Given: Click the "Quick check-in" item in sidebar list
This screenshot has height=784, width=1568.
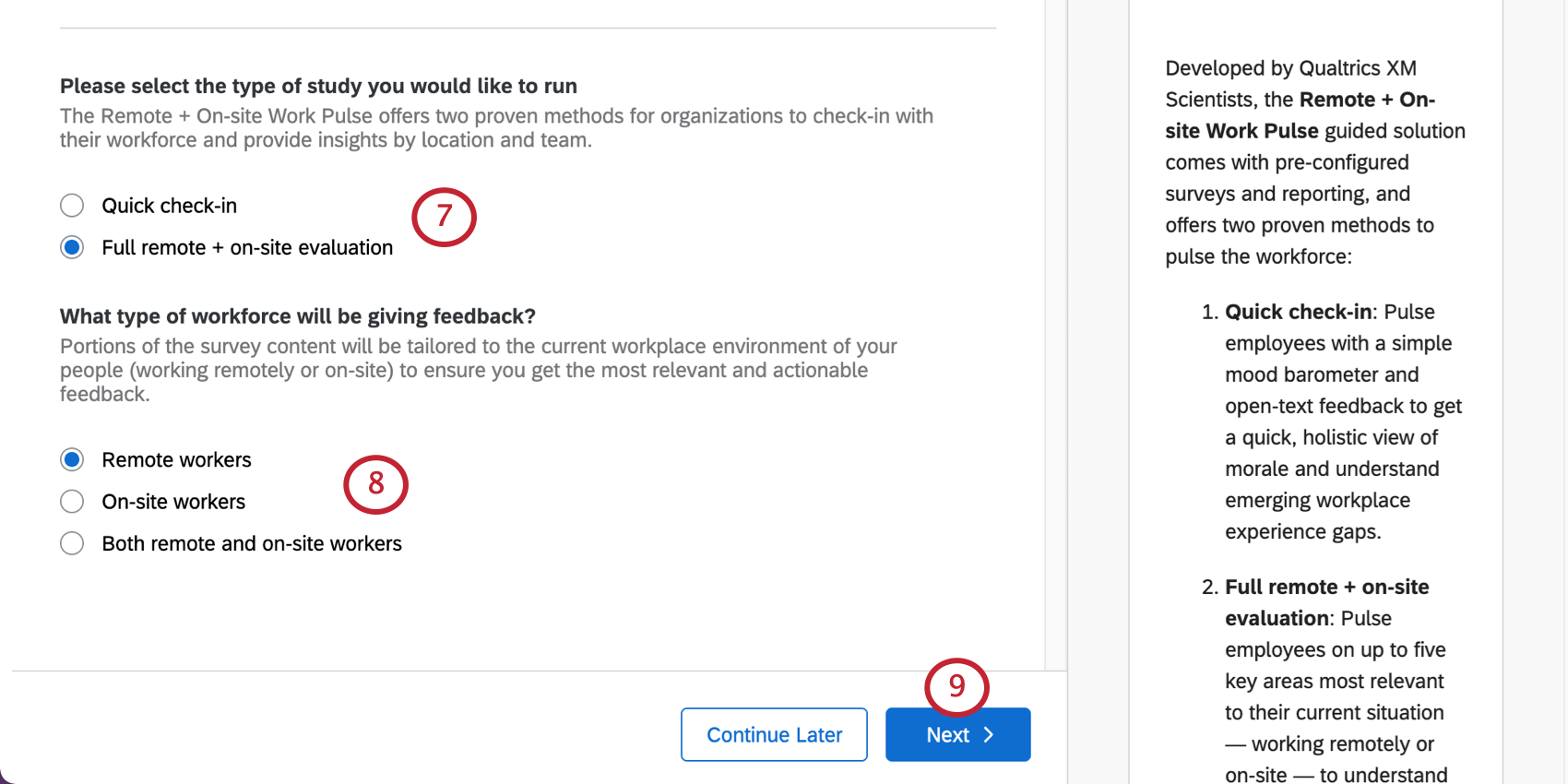Looking at the screenshot, I should [x=1297, y=312].
